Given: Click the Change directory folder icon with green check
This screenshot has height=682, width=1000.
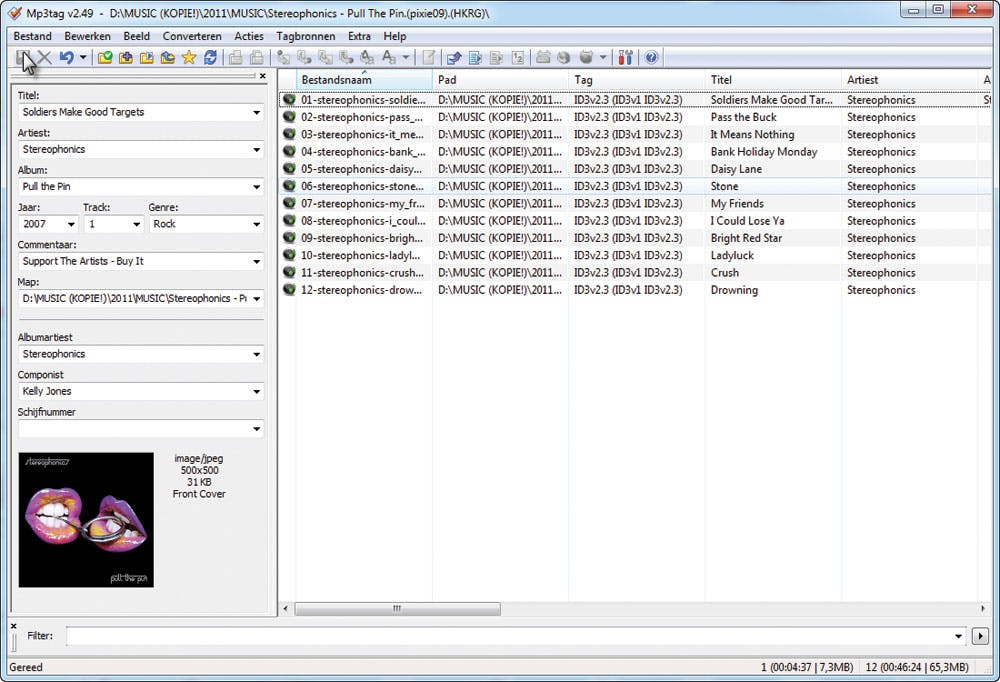Looking at the screenshot, I should coord(105,58).
